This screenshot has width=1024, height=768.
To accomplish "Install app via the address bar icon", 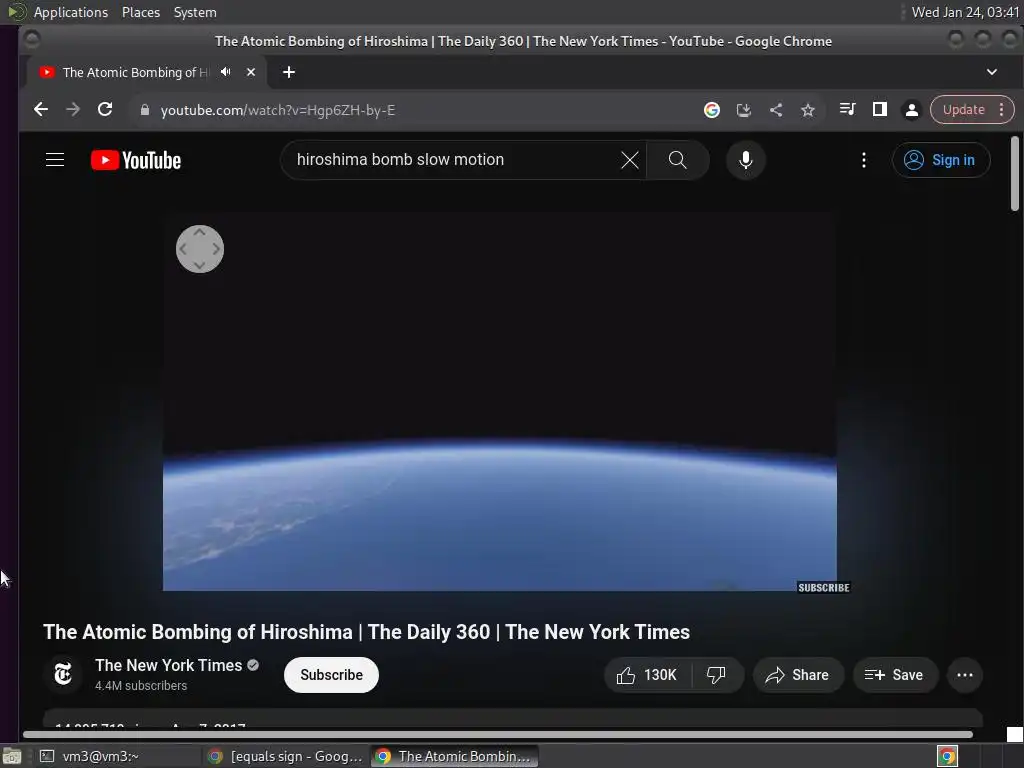I will pos(744,110).
